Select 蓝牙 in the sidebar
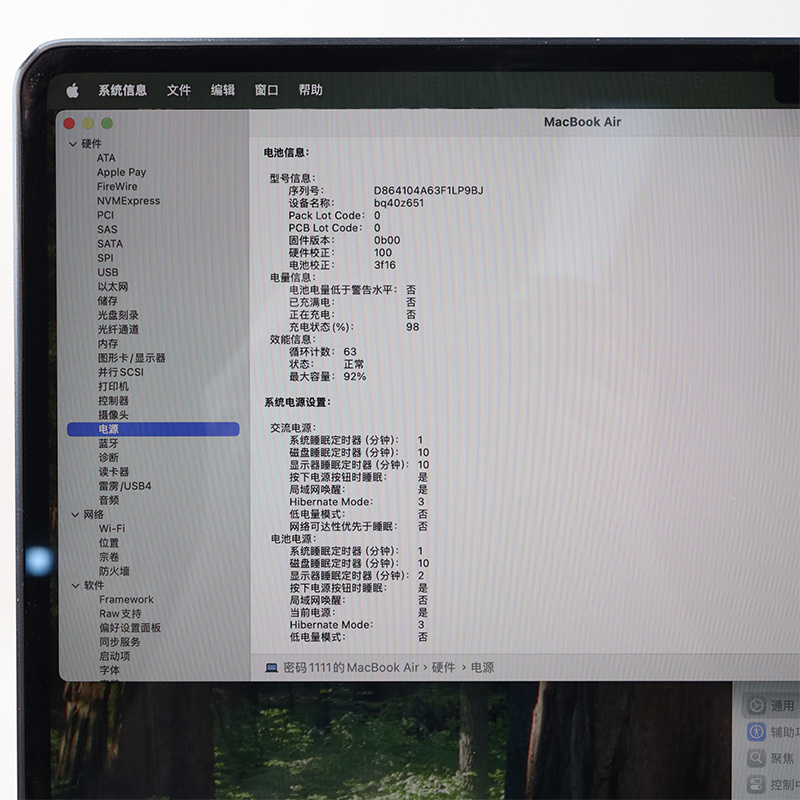 coord(108,443)
